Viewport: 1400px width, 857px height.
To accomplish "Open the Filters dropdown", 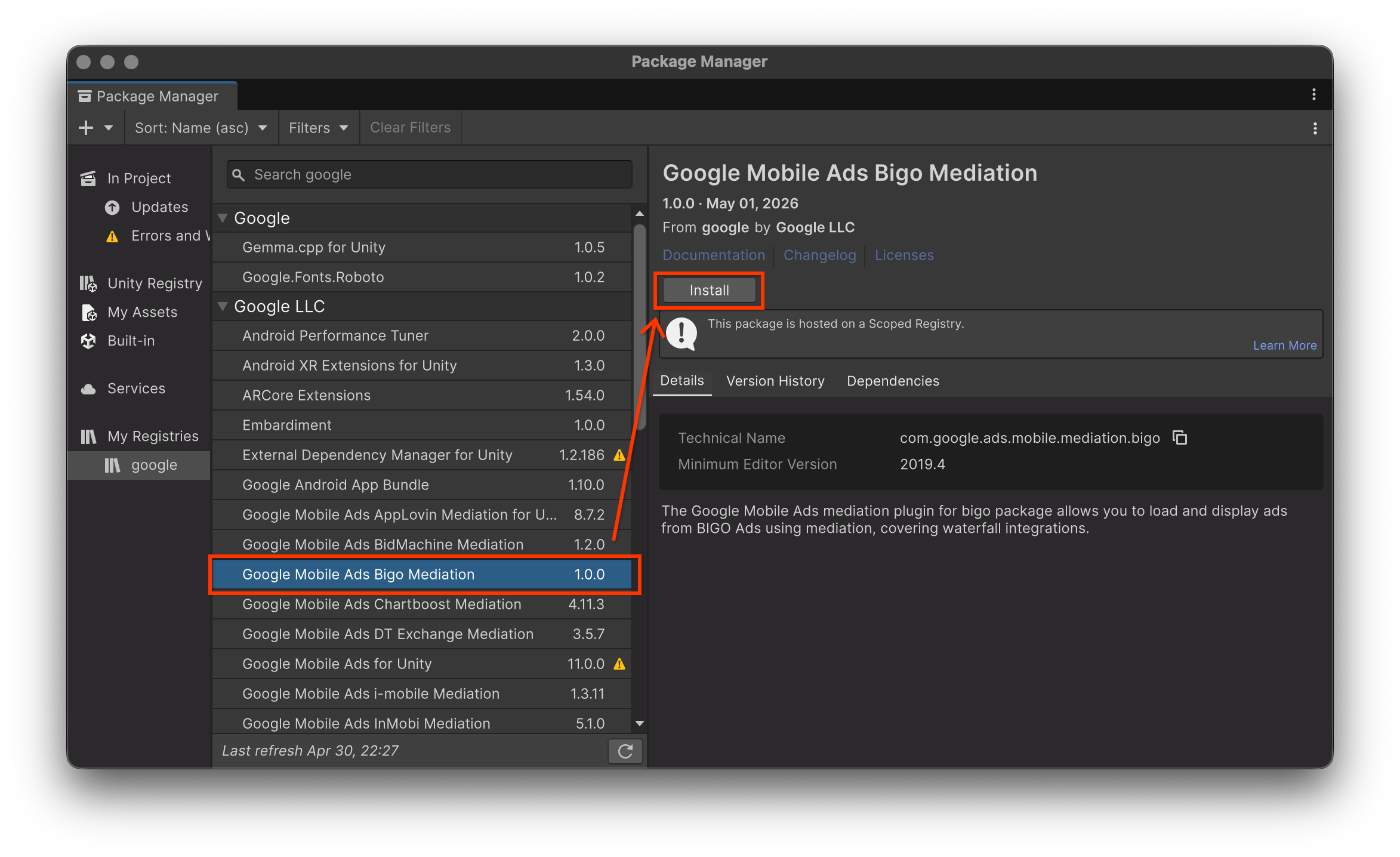I will pyautogui.click(x=318, y=128).
